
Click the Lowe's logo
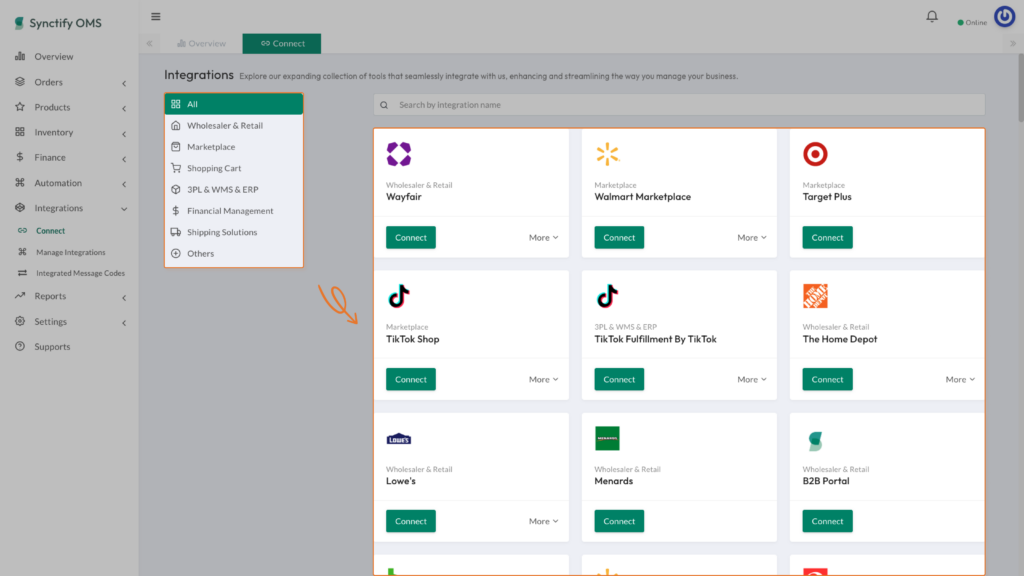398,439
